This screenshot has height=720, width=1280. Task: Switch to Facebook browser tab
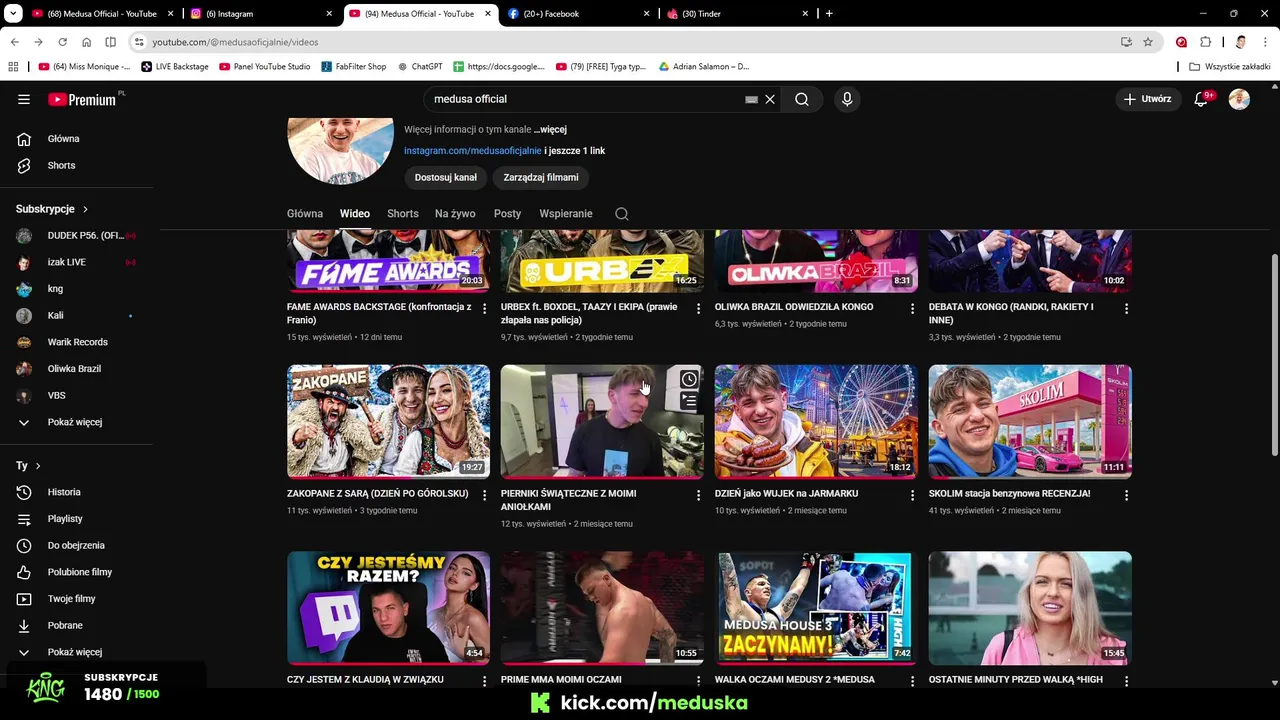(x=578, y=14)
